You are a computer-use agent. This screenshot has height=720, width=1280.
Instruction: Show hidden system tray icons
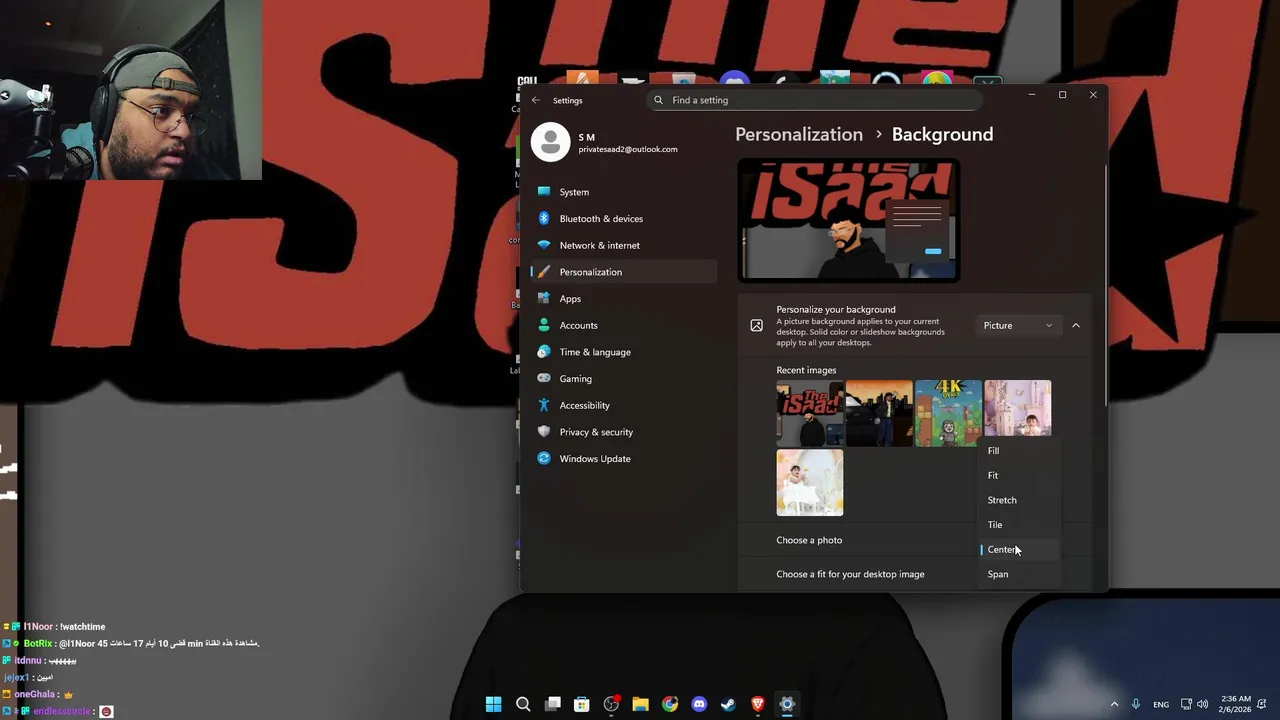[1114, 704]
